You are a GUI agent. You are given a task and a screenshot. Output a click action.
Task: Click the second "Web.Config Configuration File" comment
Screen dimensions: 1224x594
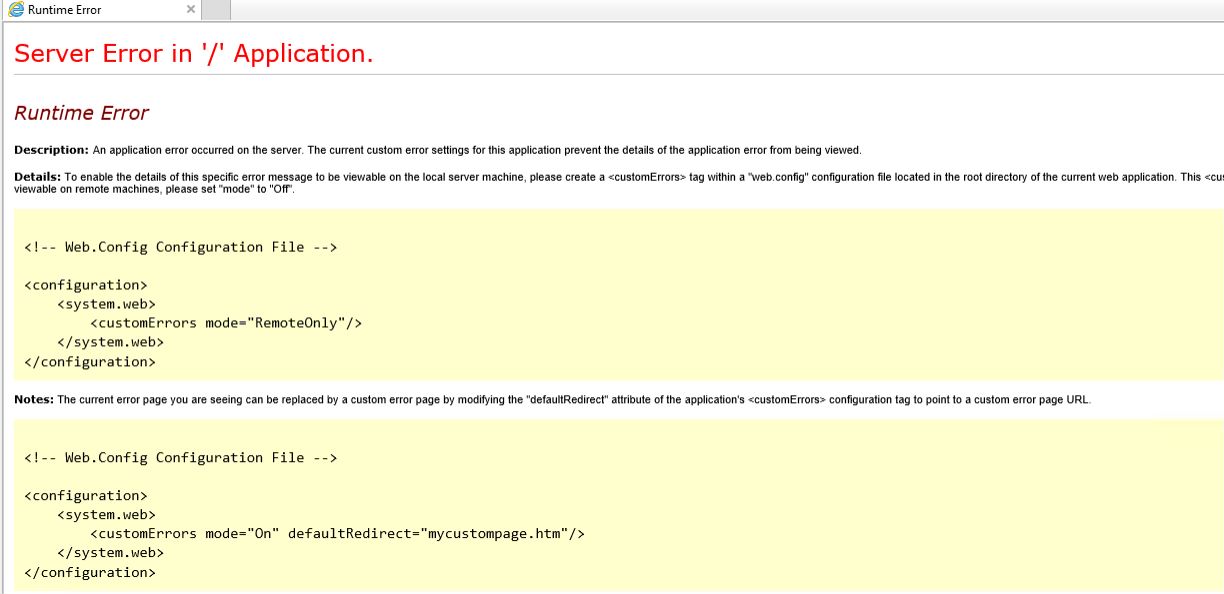[x=181, y=458]
